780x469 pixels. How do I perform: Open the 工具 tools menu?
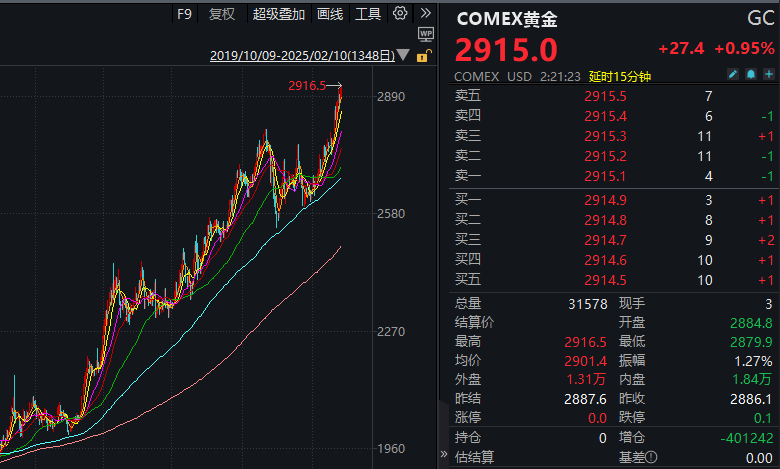click(x=368, y=14)
